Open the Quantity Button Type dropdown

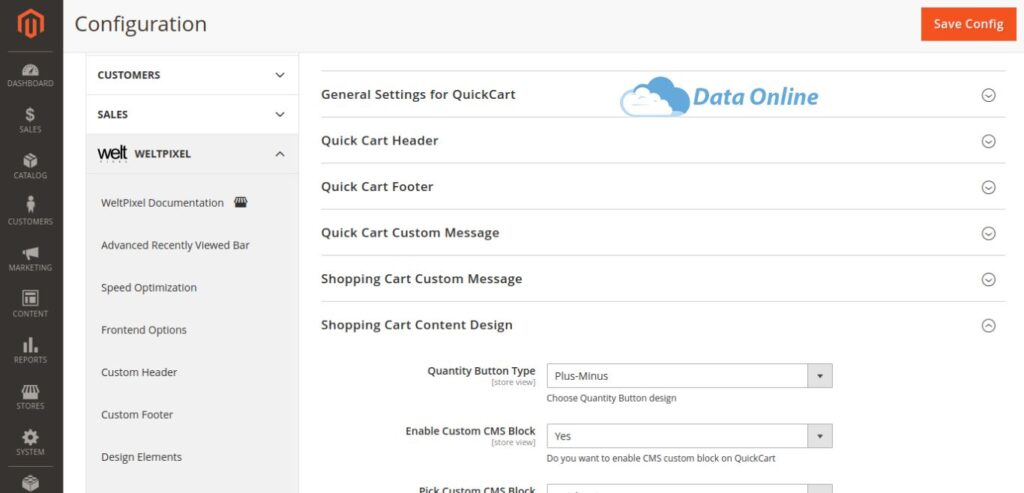click(689, 376)
